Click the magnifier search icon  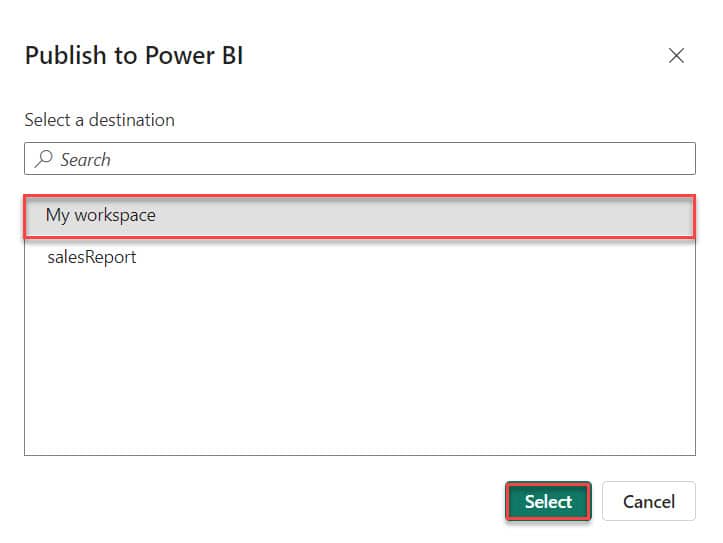point(43,159)
